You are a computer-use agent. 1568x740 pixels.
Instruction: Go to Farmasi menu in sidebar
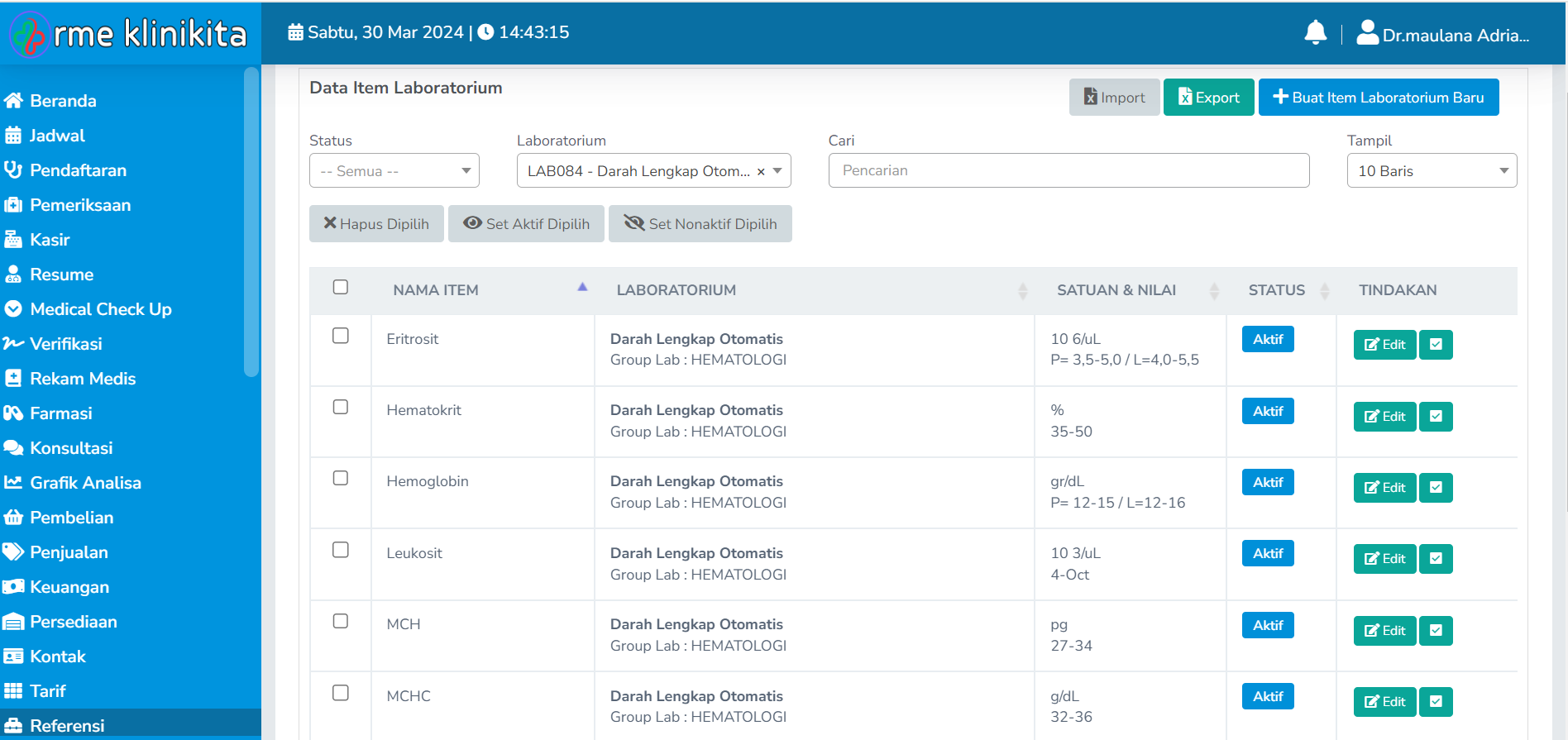61,413
